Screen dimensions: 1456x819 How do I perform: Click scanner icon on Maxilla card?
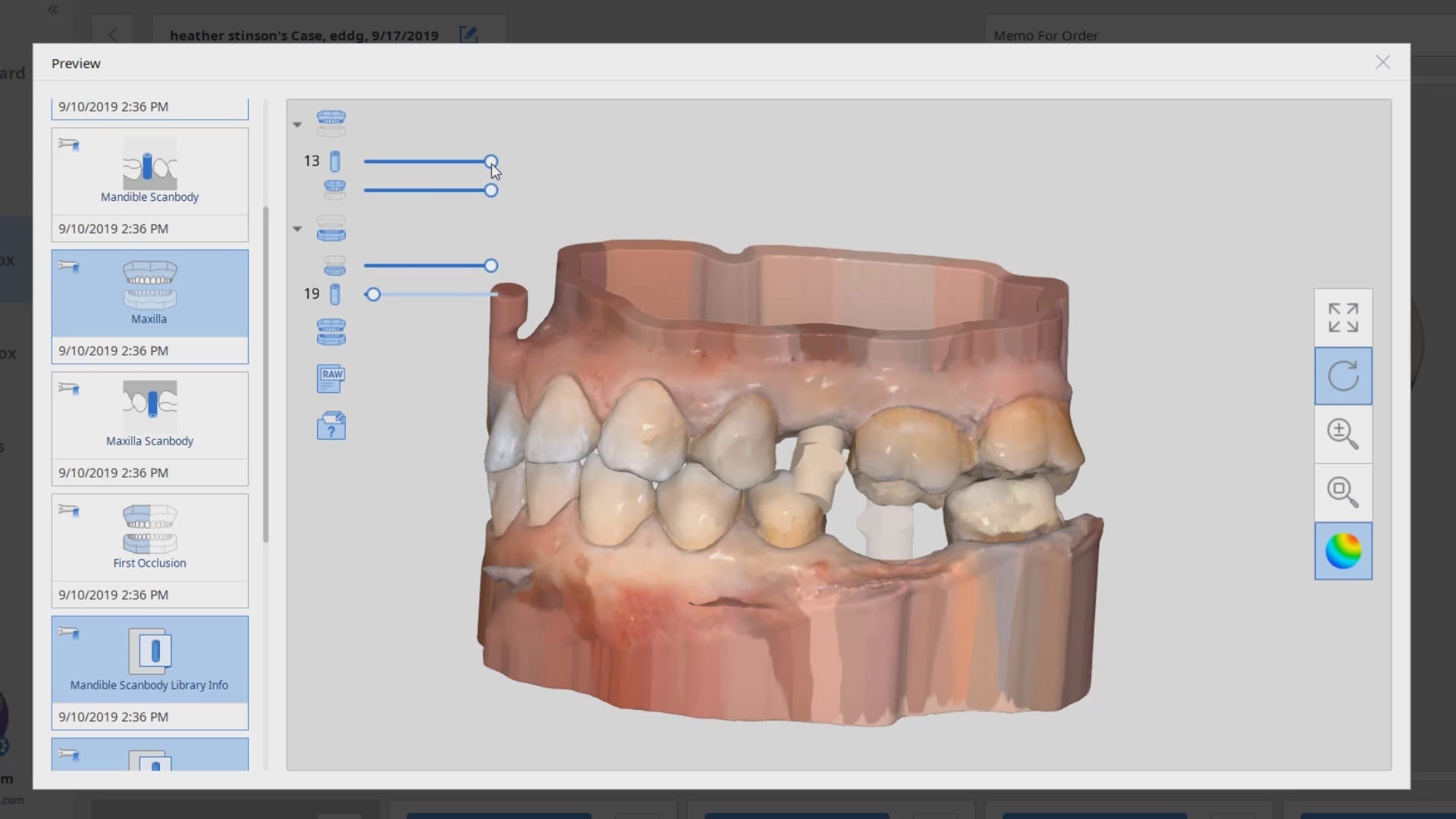pos(69,266)
